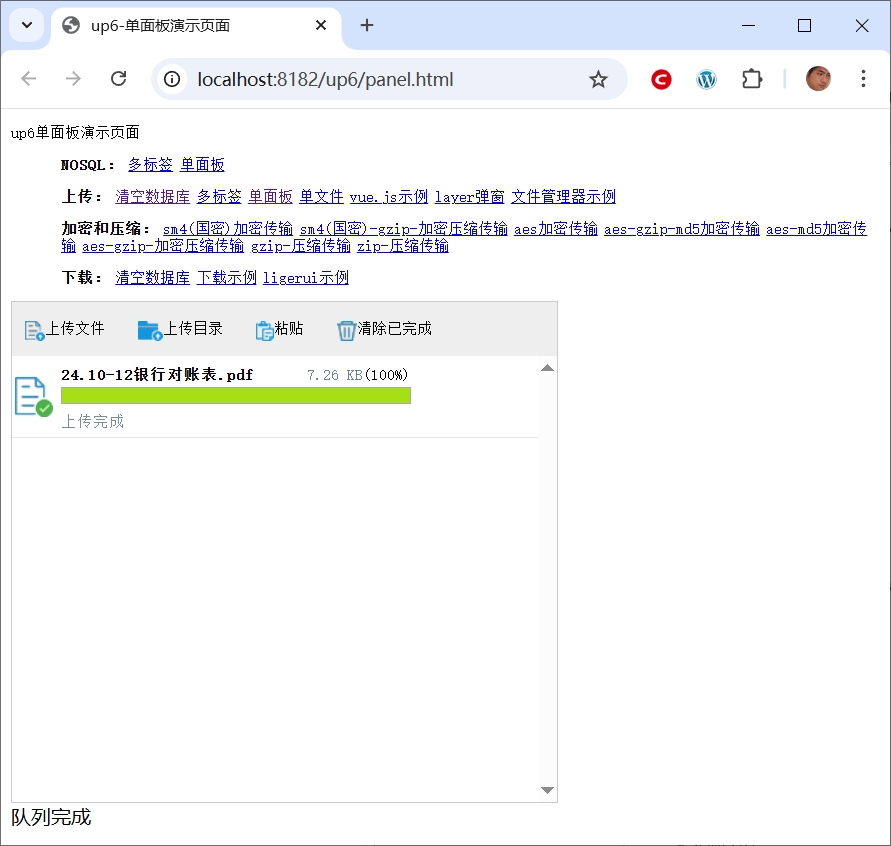
Task: Open the tab search dropdown arrow
Action: tap(27, 25)
